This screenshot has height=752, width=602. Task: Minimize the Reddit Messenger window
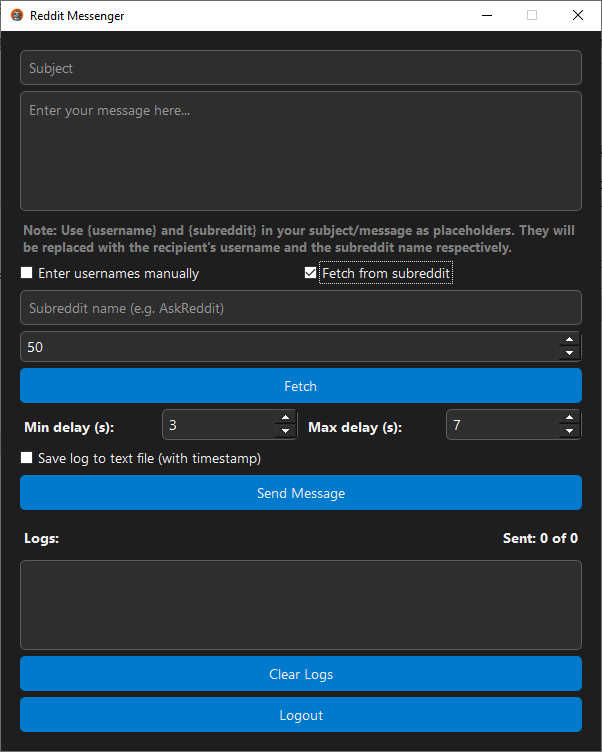tap(487, 15)
